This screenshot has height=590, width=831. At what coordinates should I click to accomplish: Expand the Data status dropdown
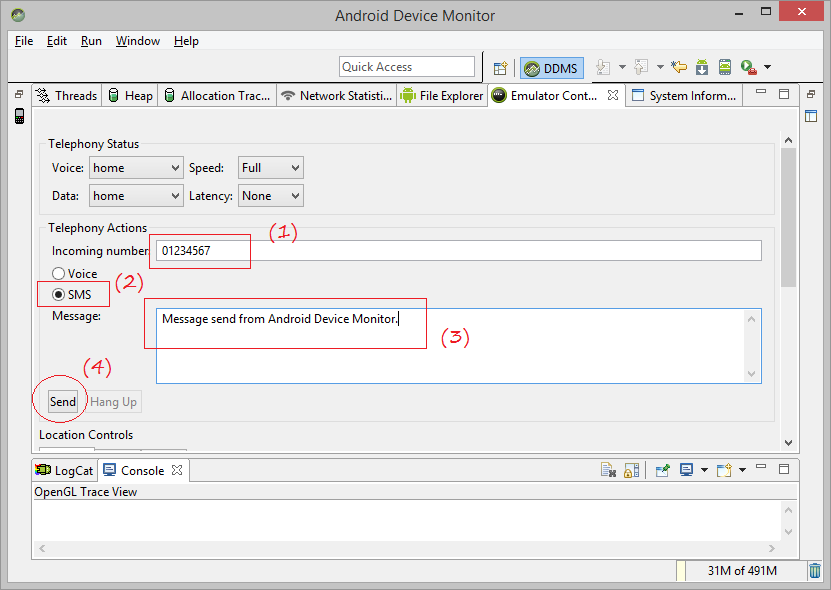[136, 196]
